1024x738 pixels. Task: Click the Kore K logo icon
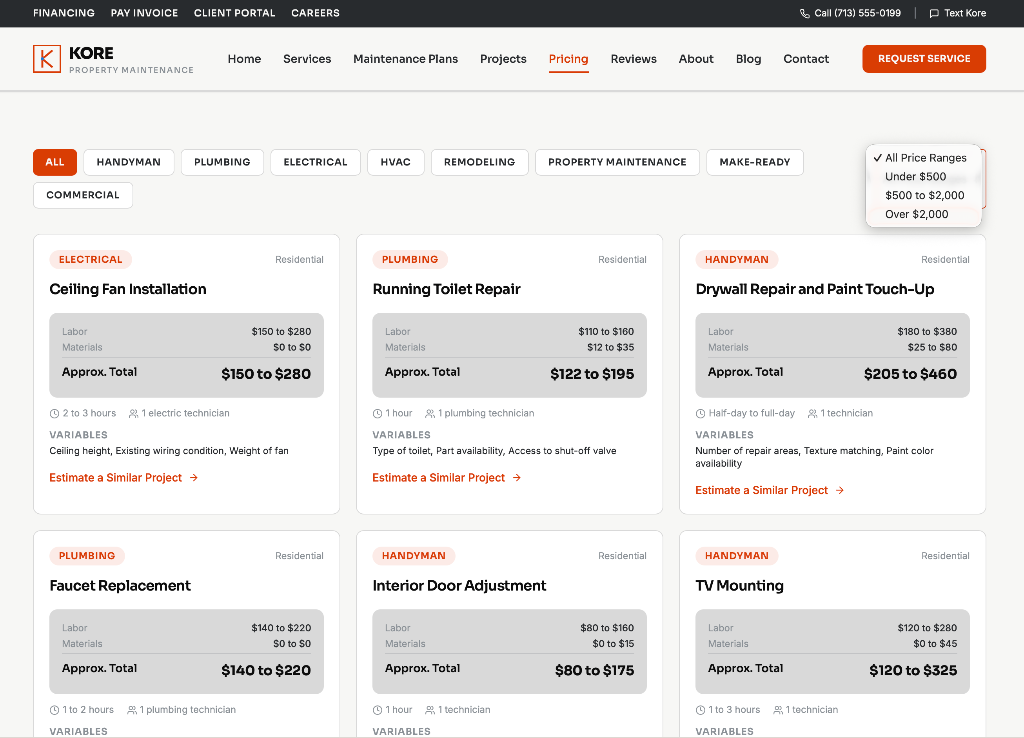(47, 59)
